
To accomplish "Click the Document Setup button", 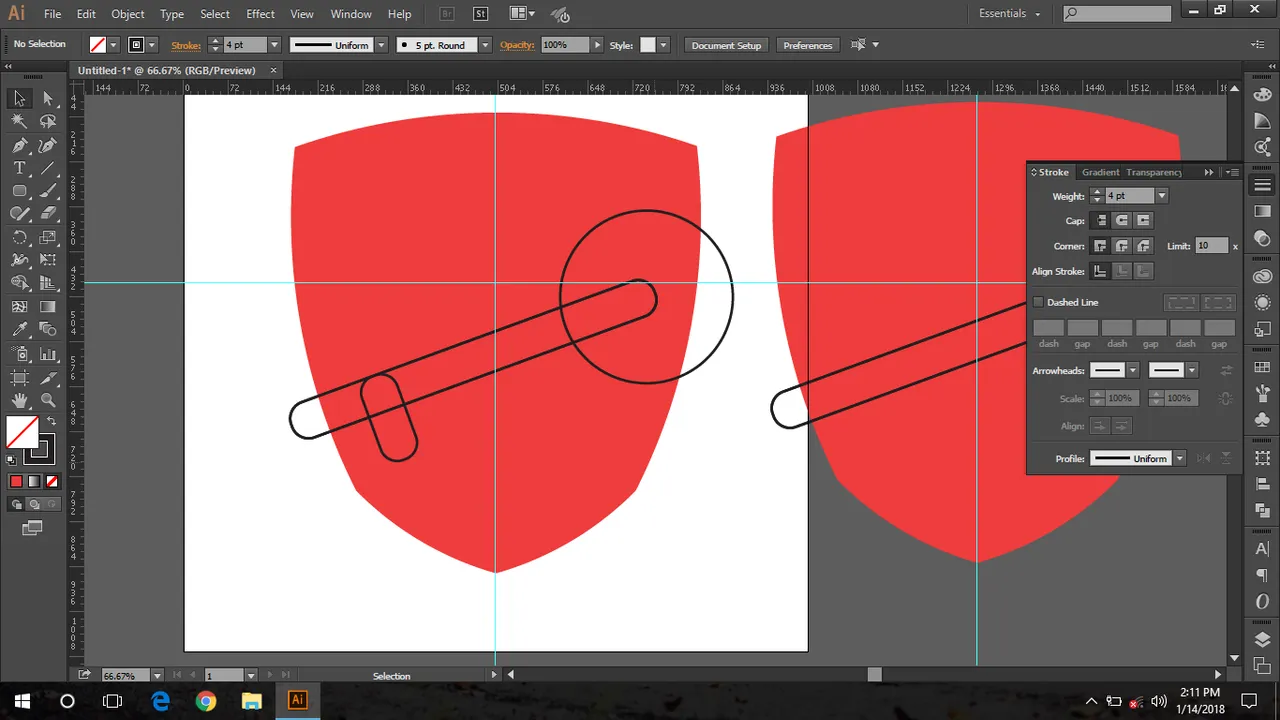I will point(726,45).
